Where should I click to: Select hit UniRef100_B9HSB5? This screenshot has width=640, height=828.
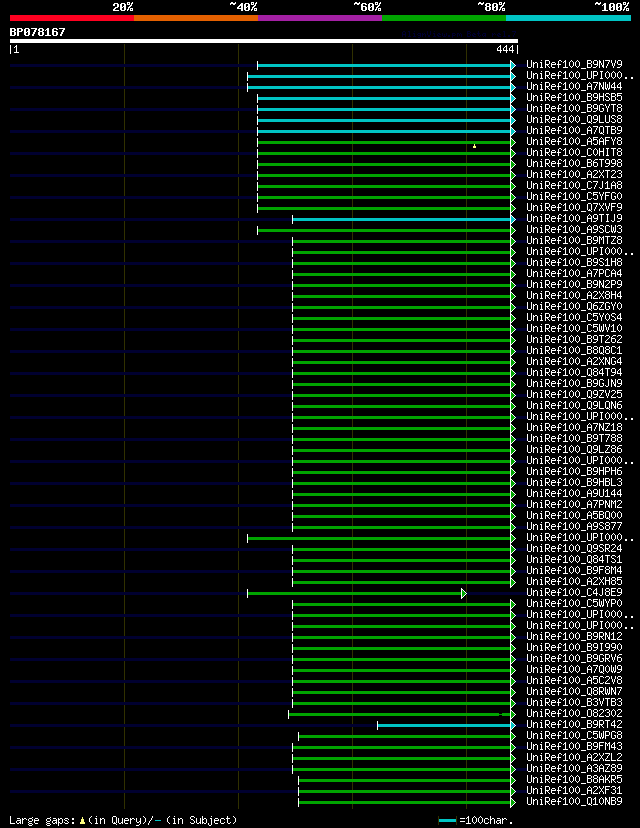tap(574, 98)
